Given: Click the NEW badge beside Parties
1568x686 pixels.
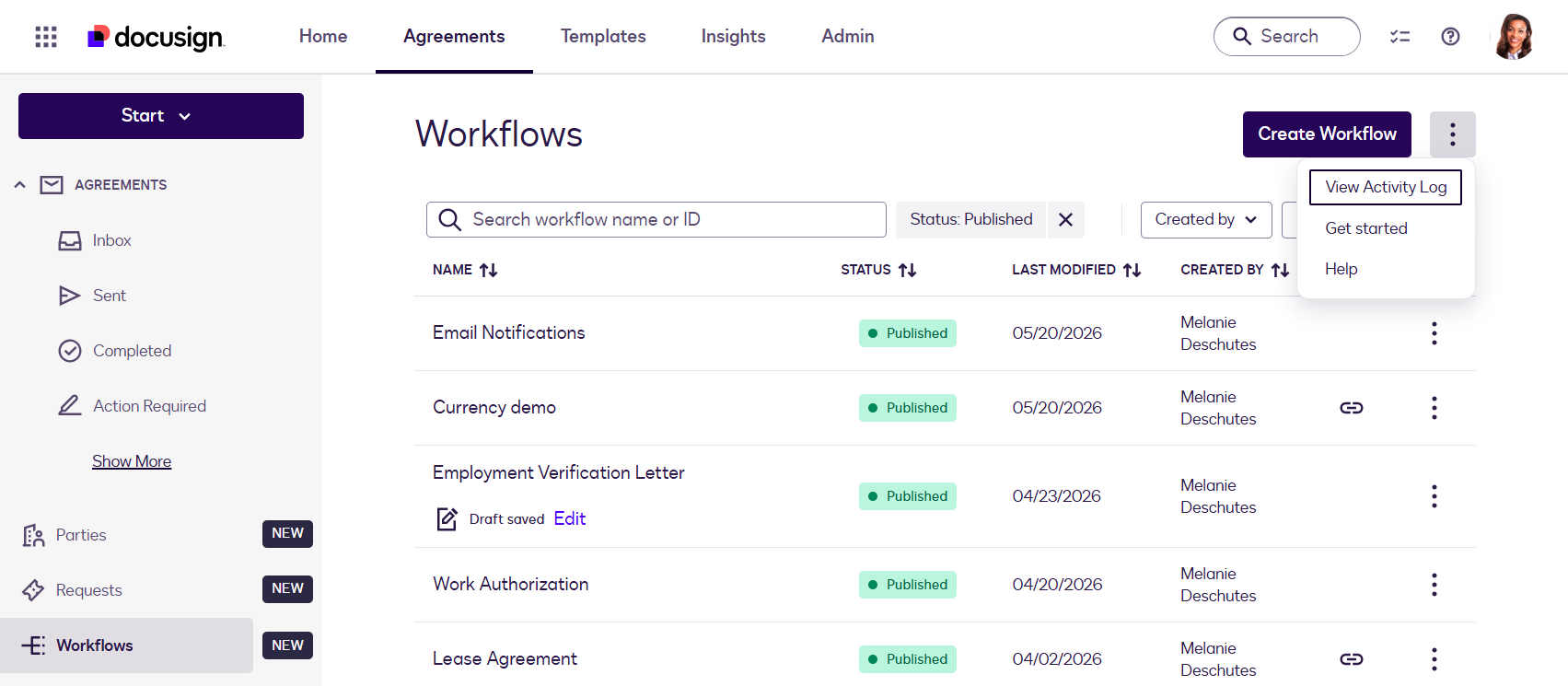Looking at the screenshot, I should point(287,534).
